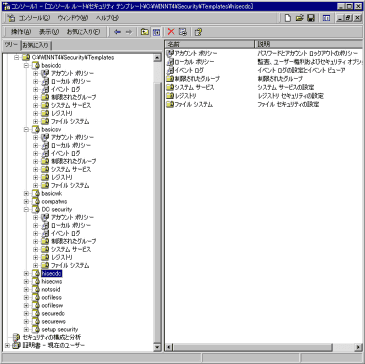The width and height of the screenshot is (365, 364).
Task: Click the basicdc template icon in the tree
Action: coord(36,65)
